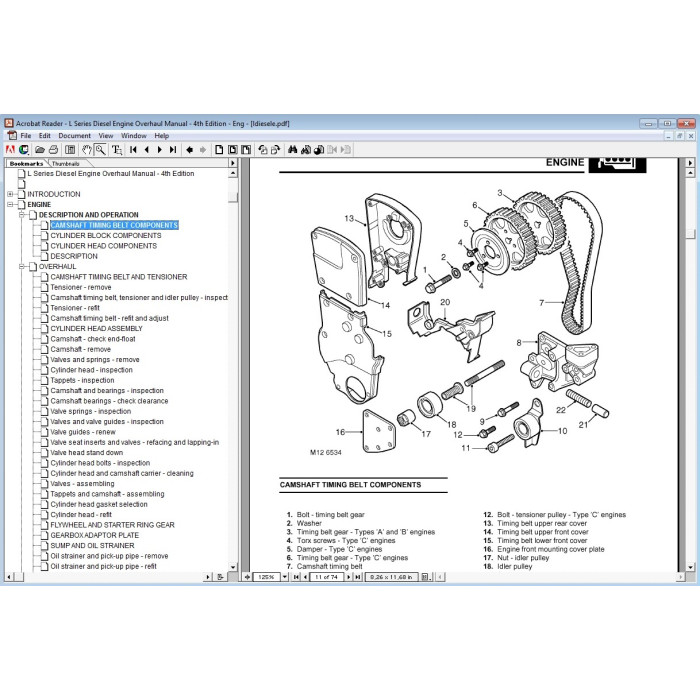Click the zoom-out plus button beside 125%
The image size is (700, 700).
(247, 577)
